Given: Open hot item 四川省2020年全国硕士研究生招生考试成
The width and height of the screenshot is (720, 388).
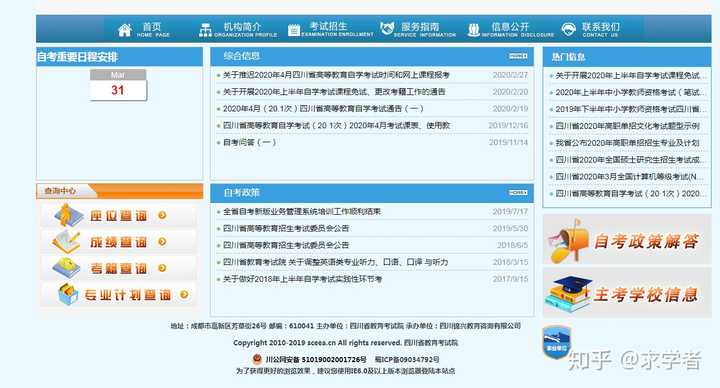Looking at the screenshot, I should click(630, 160).
